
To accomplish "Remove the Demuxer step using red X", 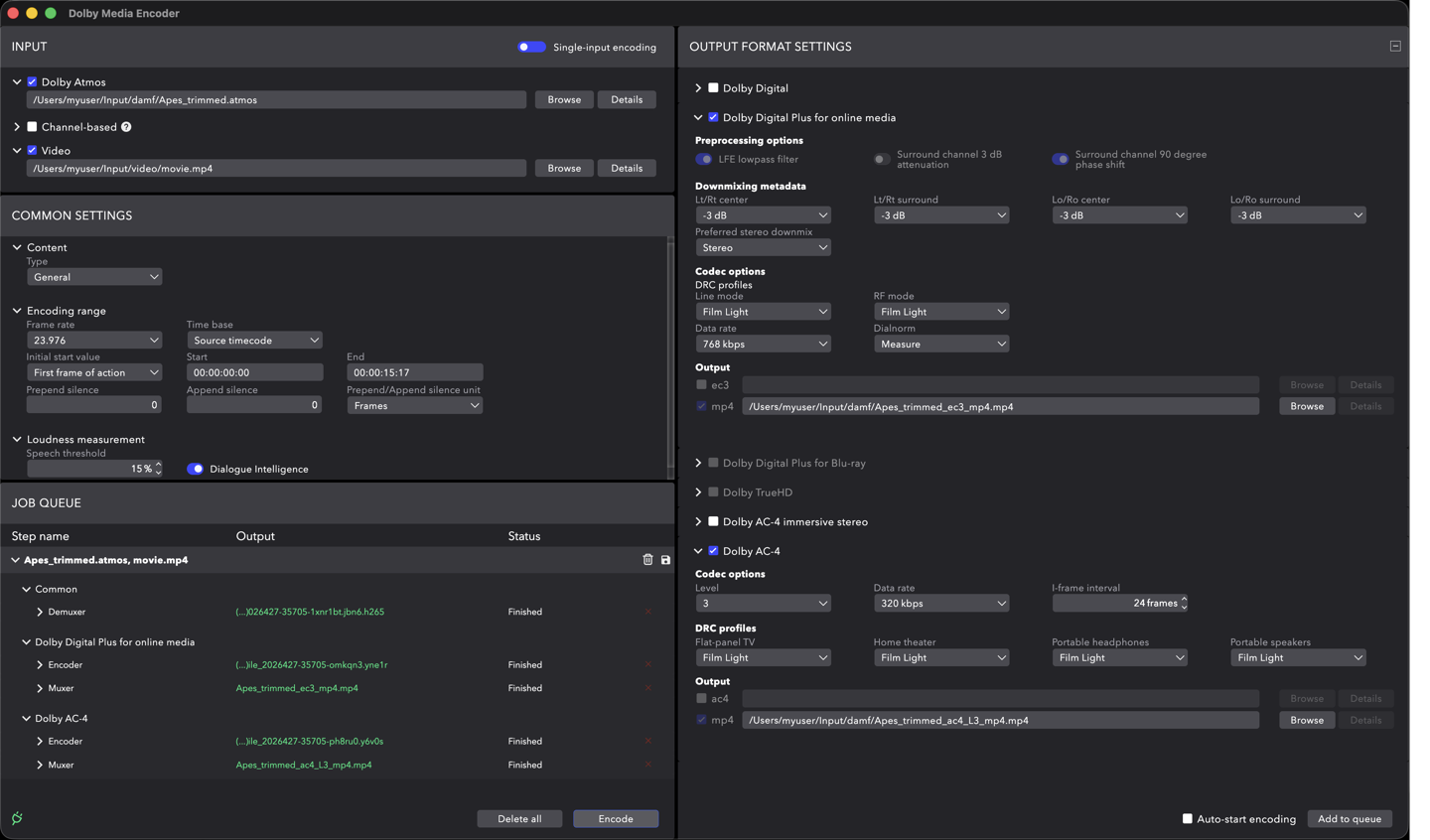I will click(648, 612).
